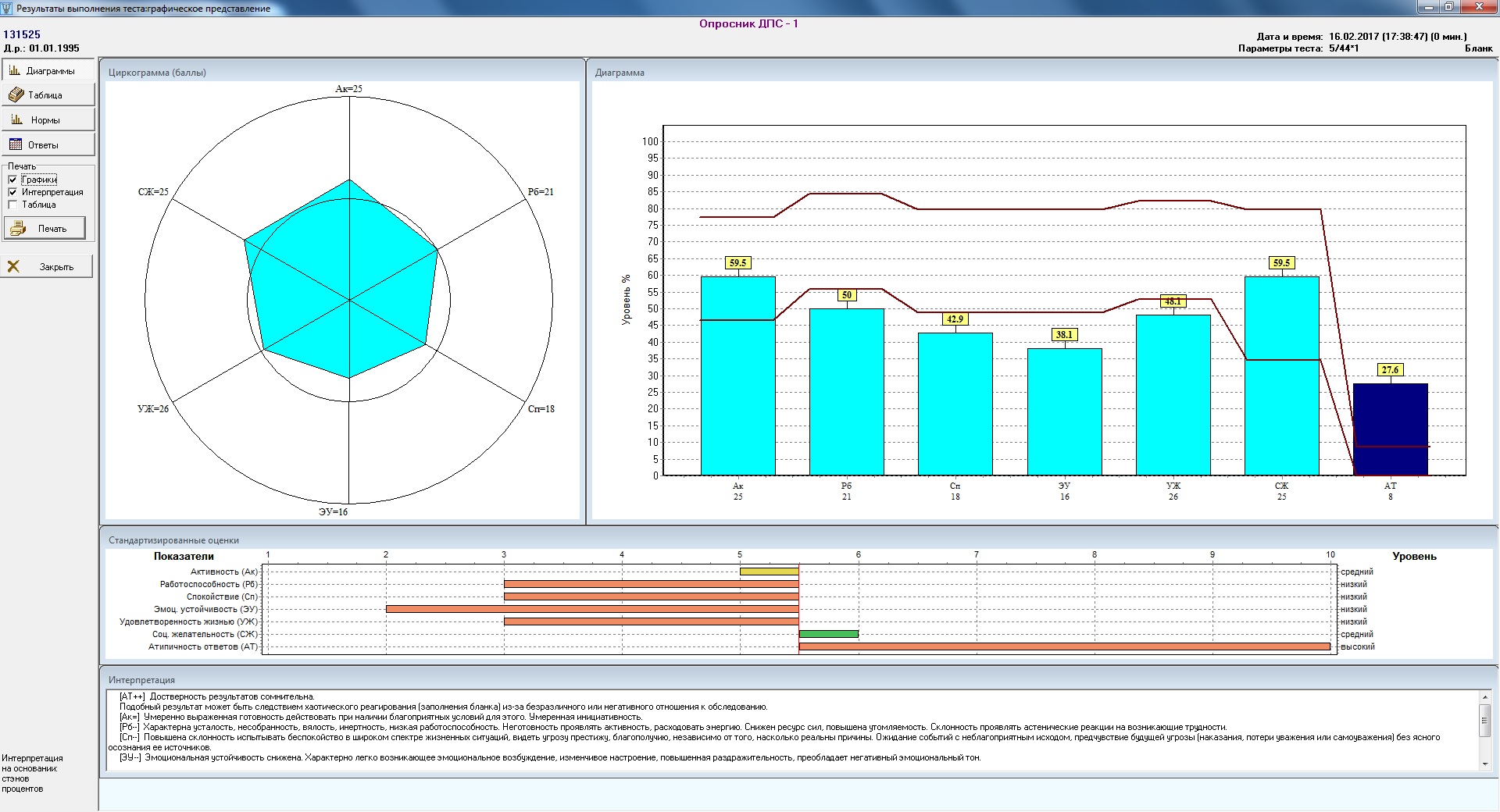Uncheck the Интерпретация print checkbox
The height and width of the screenshot is (812, 1500).
coord(12,192)
